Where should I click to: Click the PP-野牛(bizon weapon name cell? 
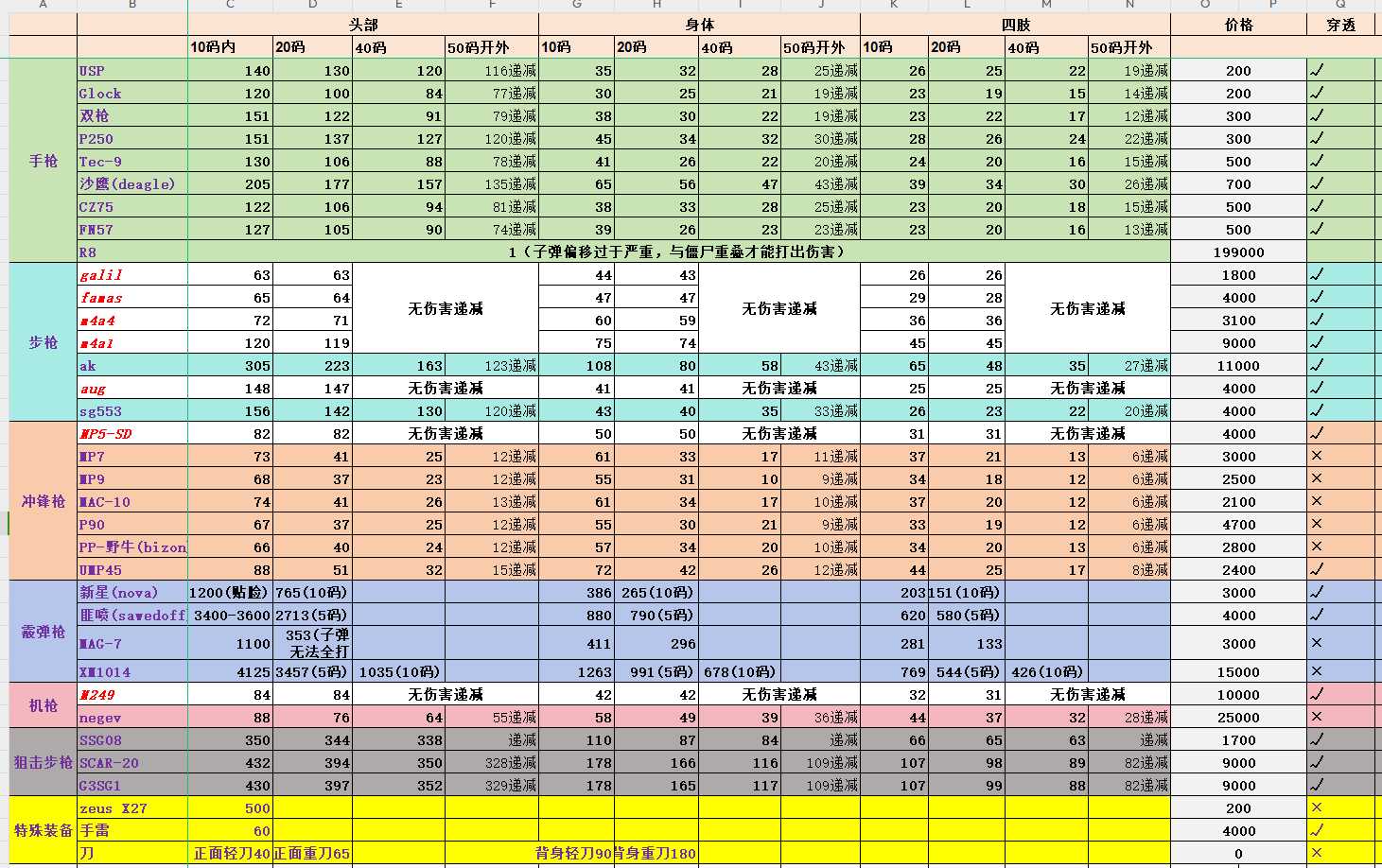point(132,547)
